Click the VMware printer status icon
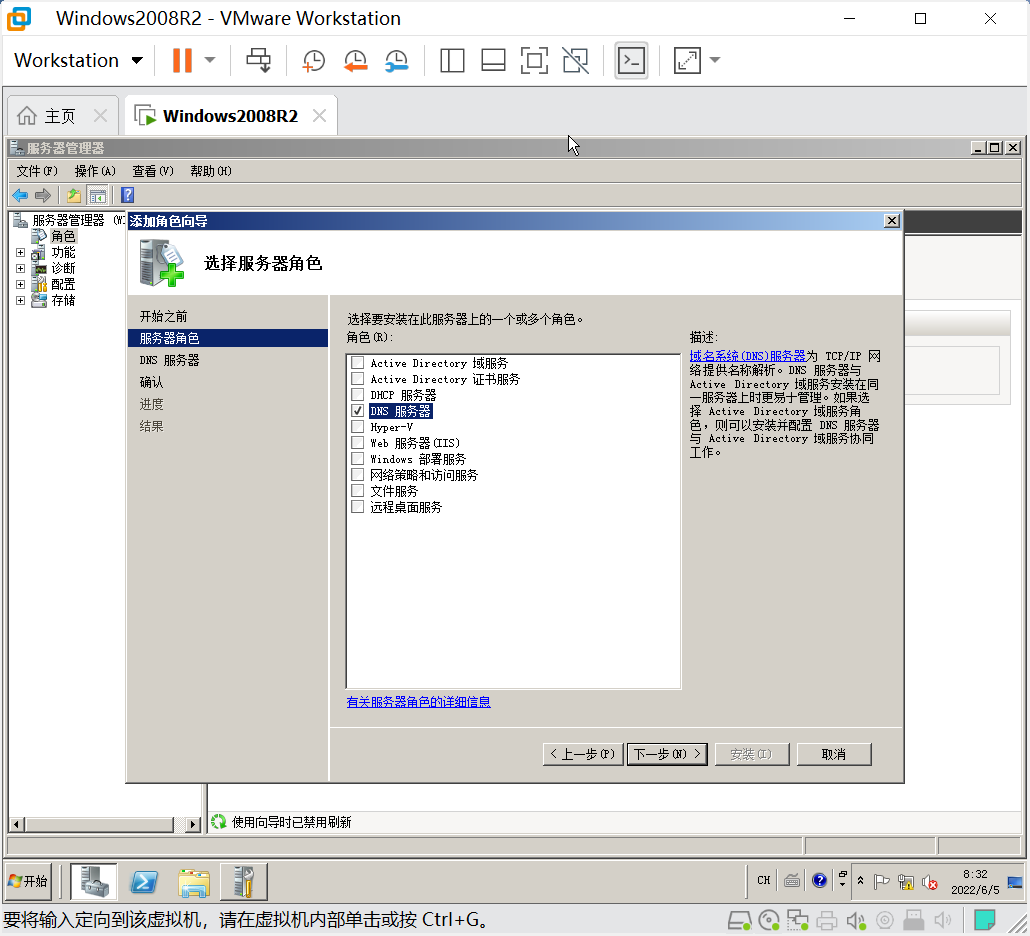 (x=827, y=921)
